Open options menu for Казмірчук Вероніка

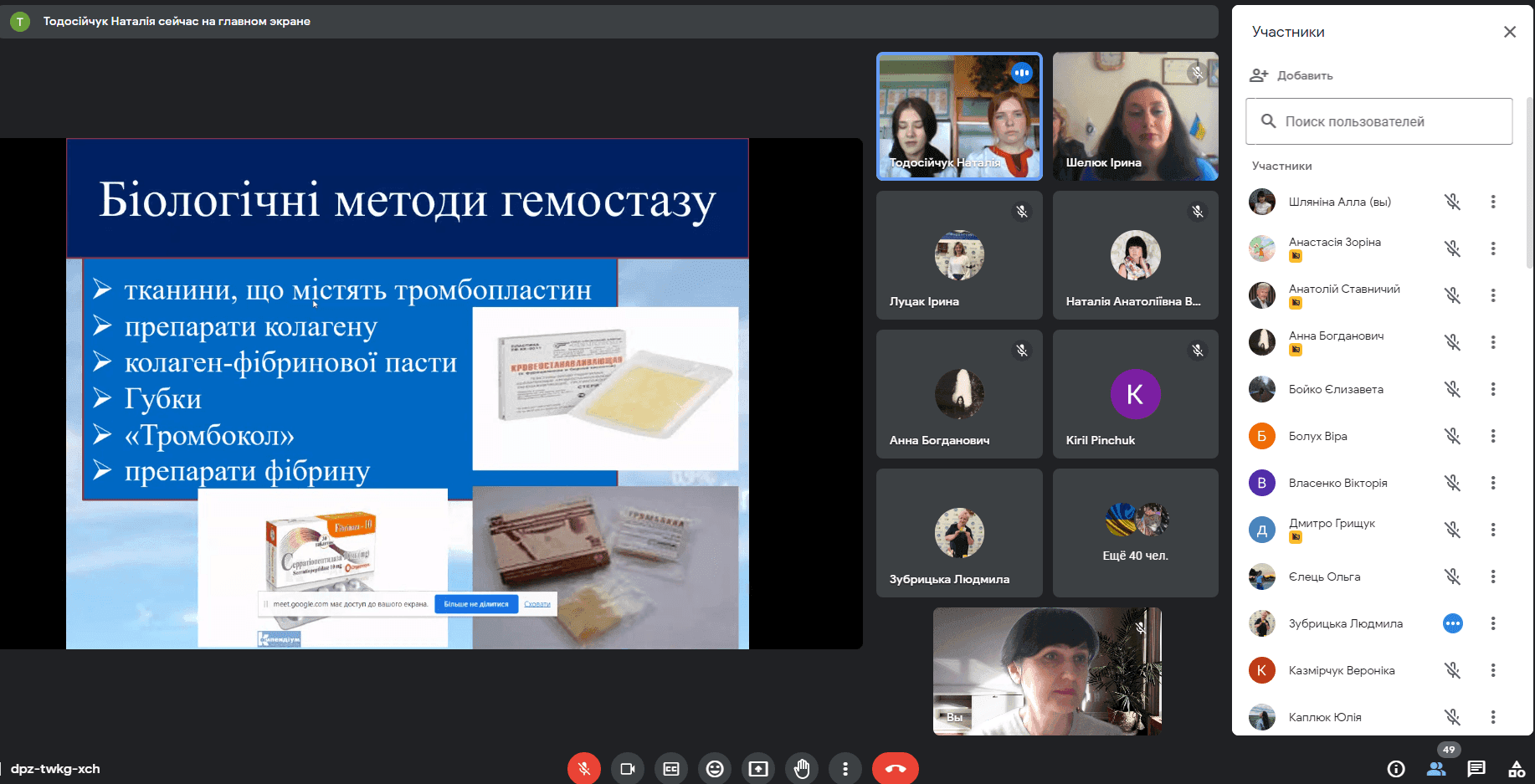point(1493,670)
